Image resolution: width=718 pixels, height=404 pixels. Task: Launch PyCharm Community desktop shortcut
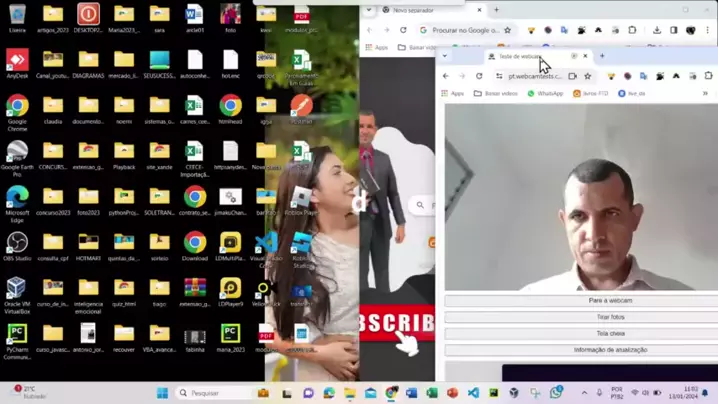tap(17, 334)
